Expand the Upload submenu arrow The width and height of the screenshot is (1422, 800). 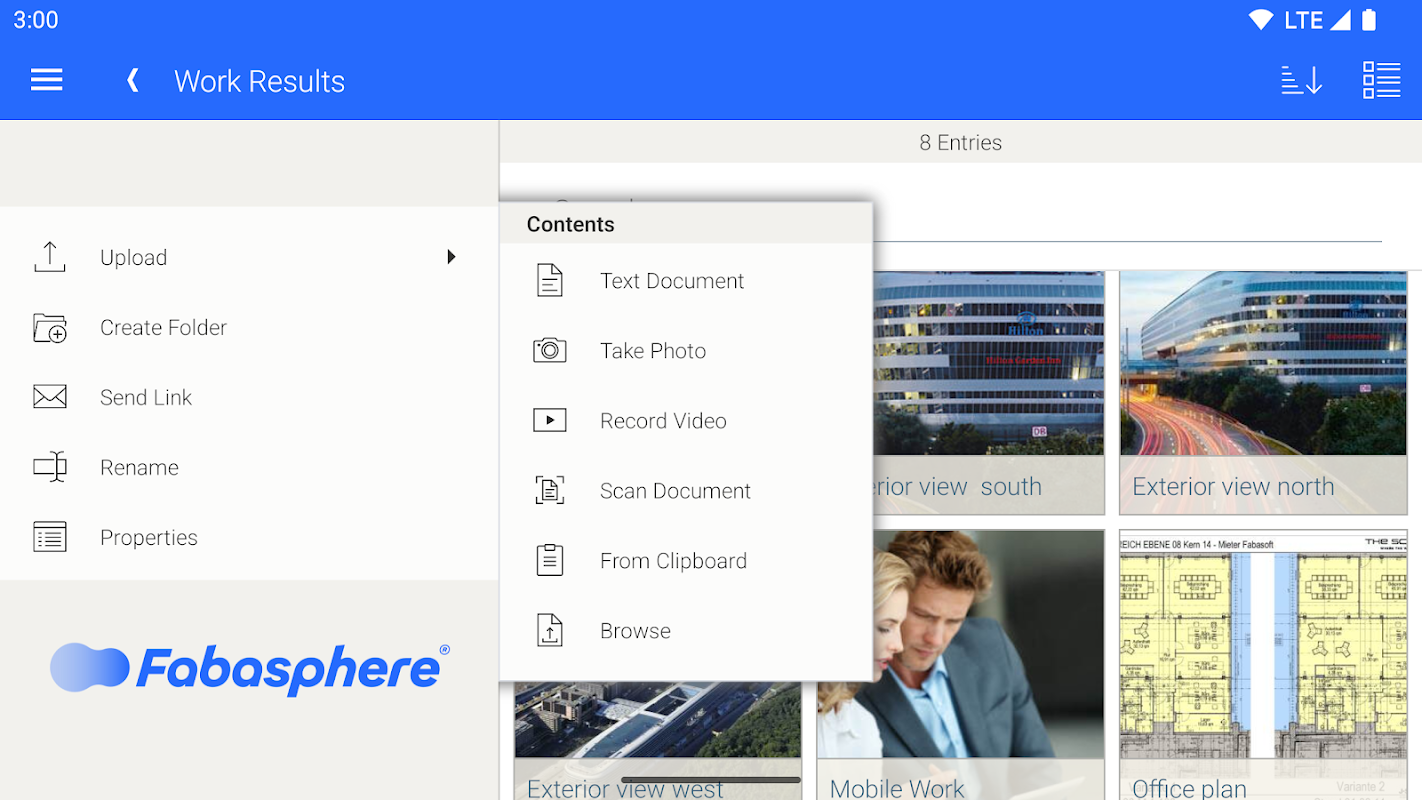coord(451,257)
